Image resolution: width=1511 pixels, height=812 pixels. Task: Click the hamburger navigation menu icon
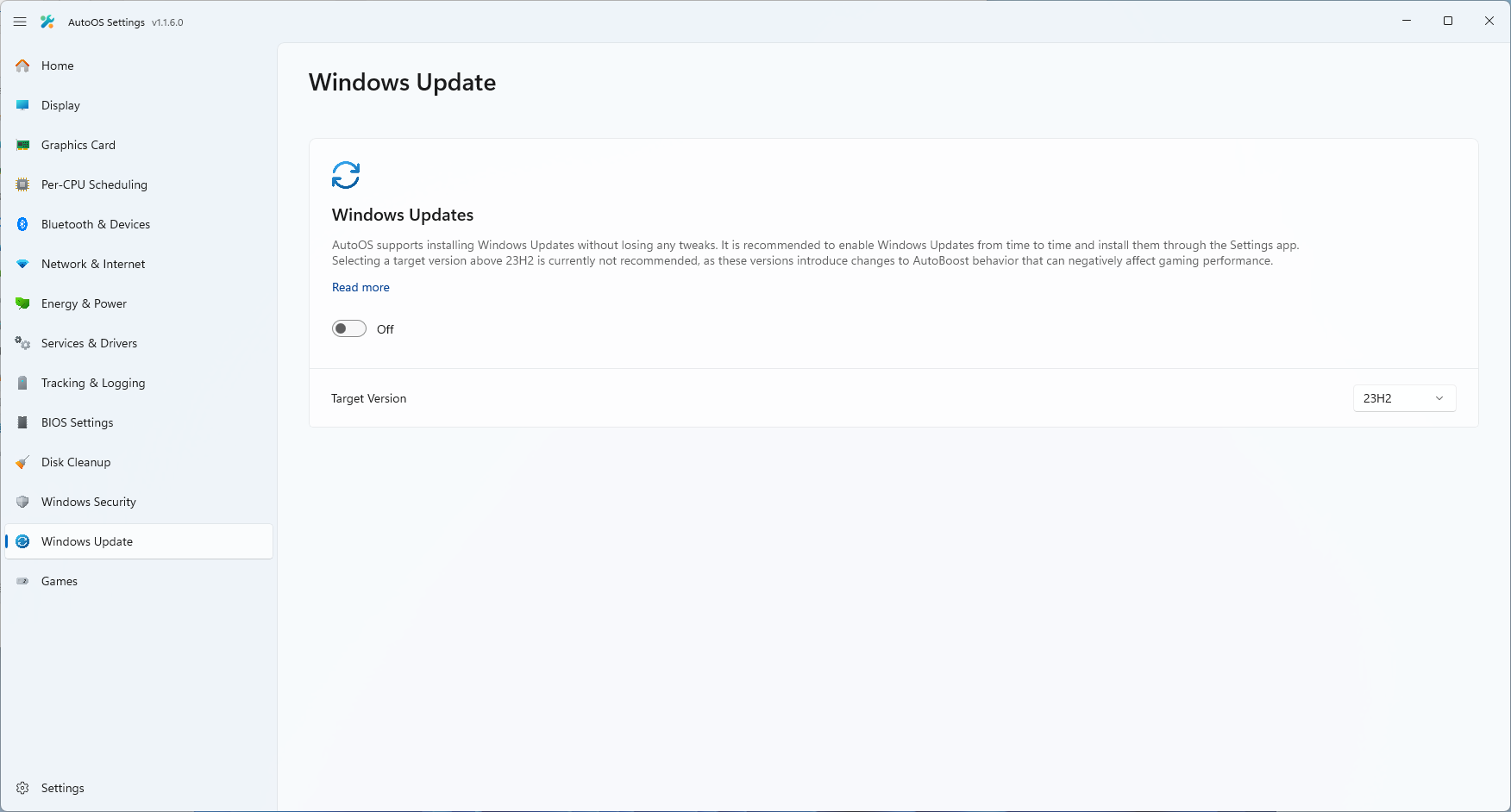(x=20, y=22)
